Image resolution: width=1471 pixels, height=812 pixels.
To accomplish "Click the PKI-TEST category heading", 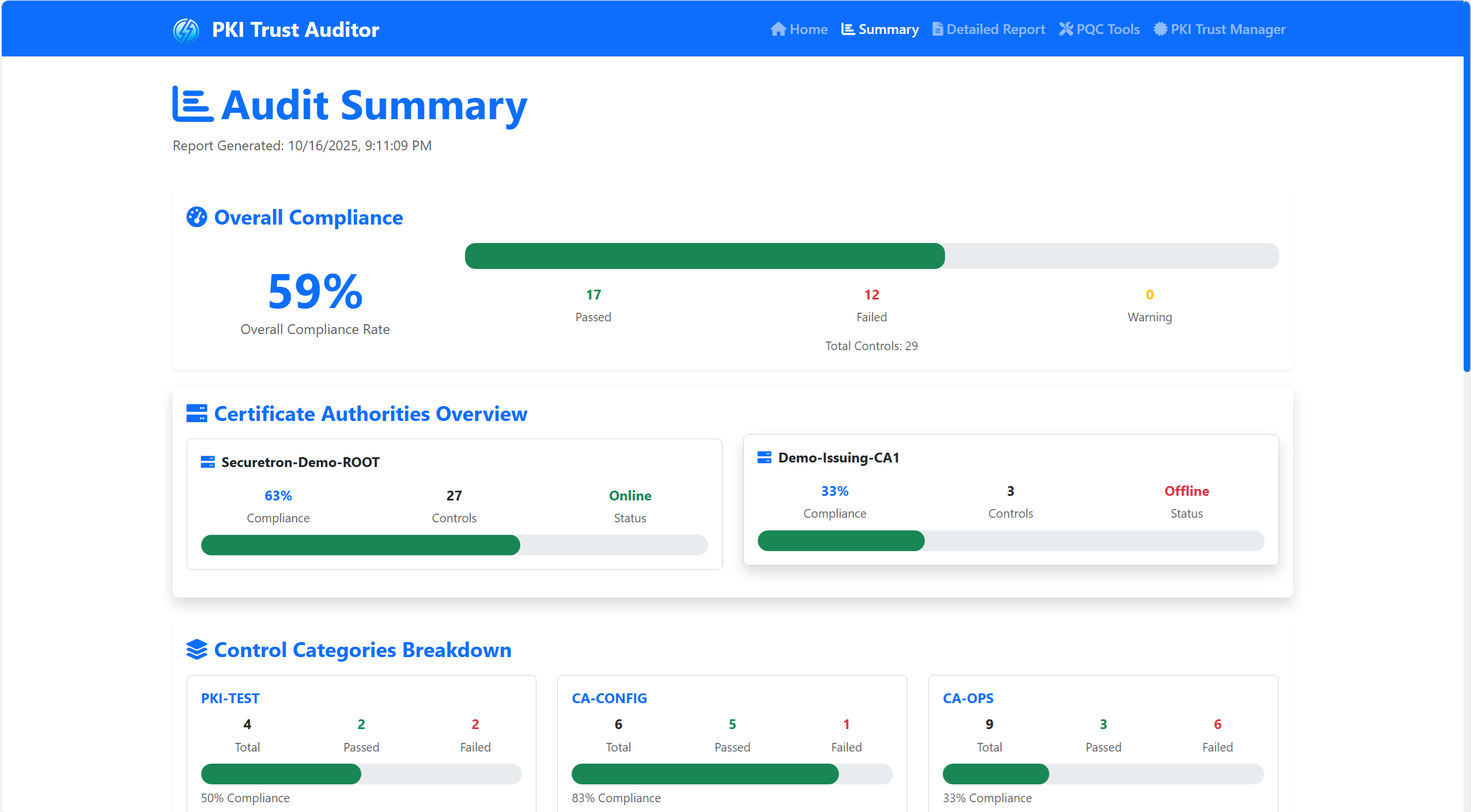I will (x=230, y=699).
